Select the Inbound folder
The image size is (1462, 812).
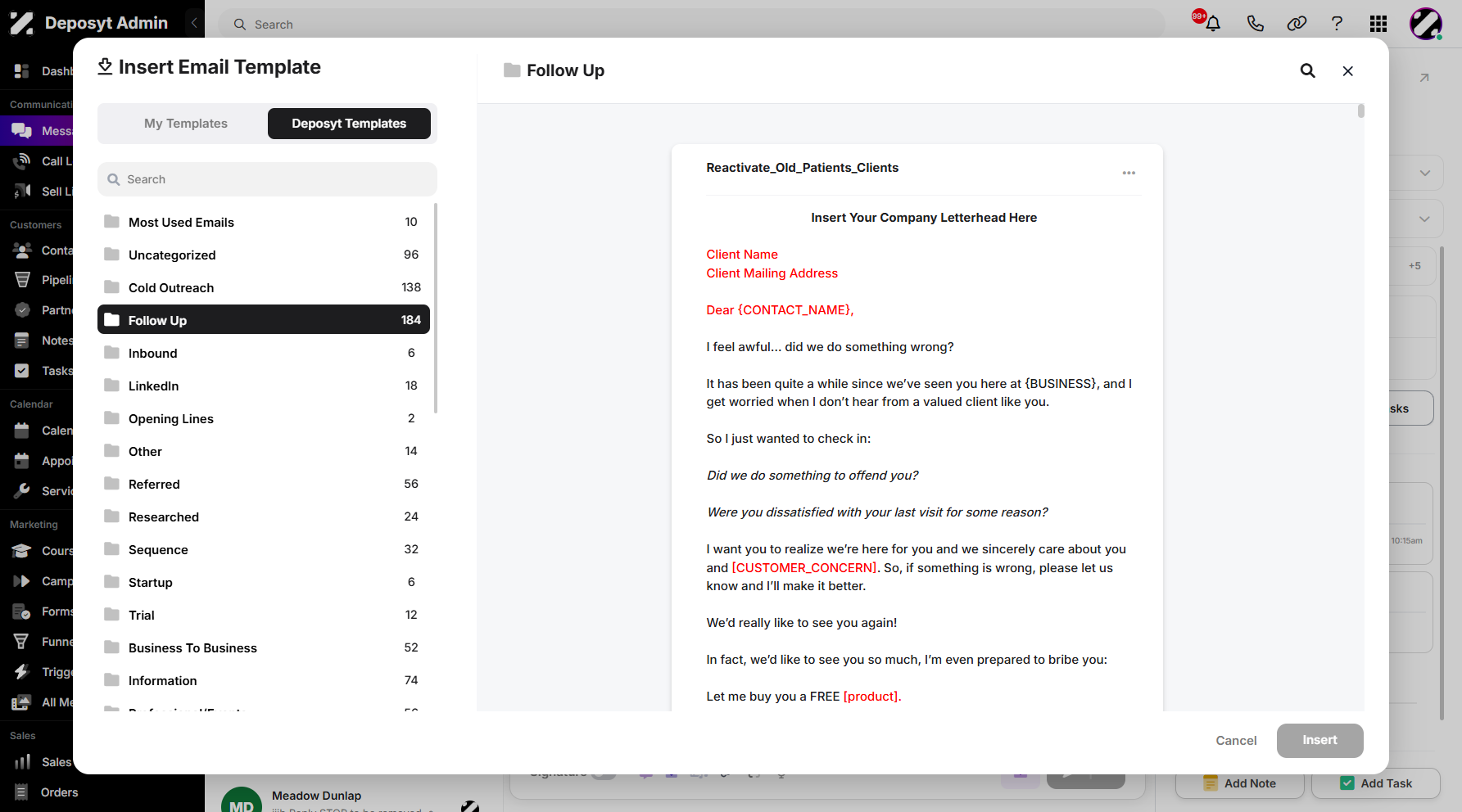coord(264,353)
